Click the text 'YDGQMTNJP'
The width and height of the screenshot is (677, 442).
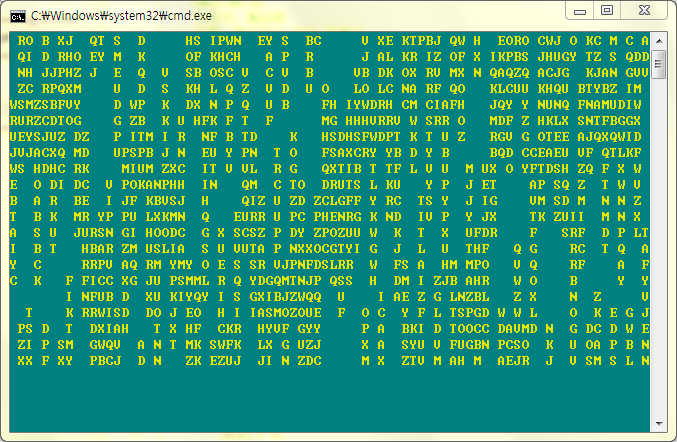pos(285,281)
